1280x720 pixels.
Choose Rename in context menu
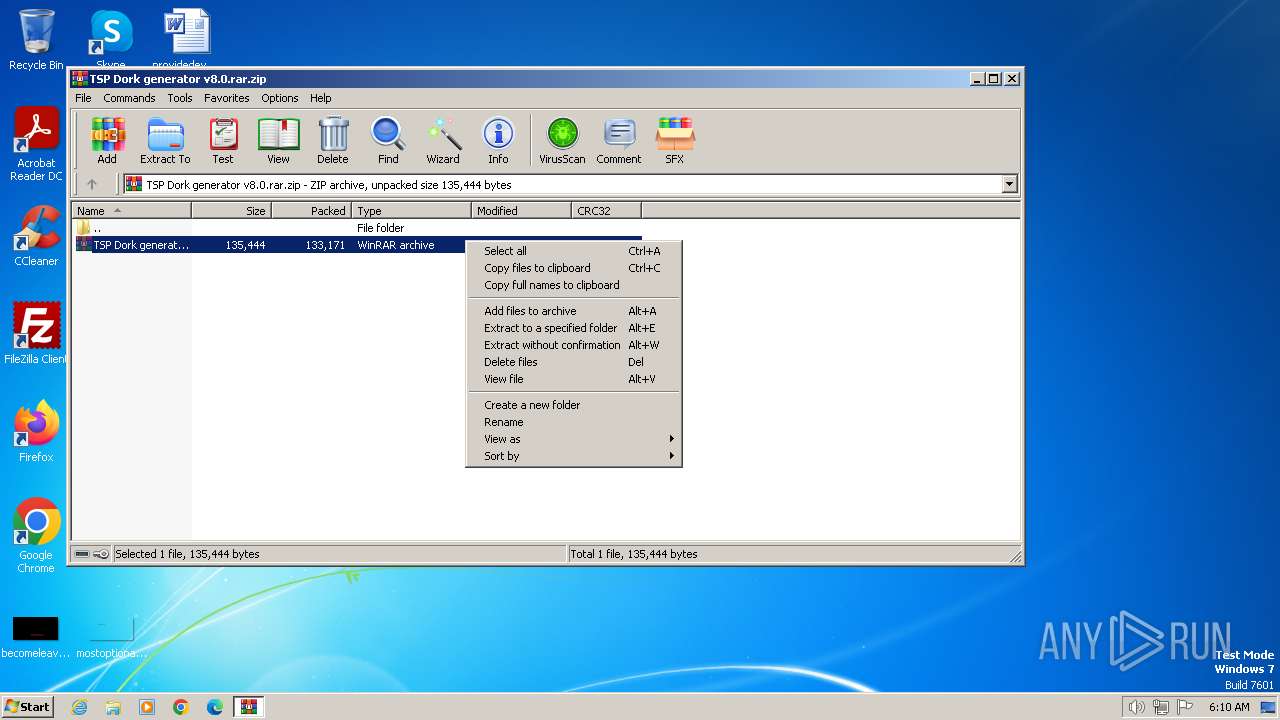574,422
